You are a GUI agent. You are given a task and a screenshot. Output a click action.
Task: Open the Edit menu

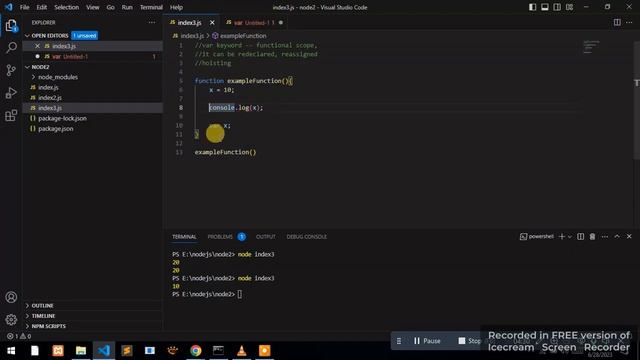coord(42,7)
